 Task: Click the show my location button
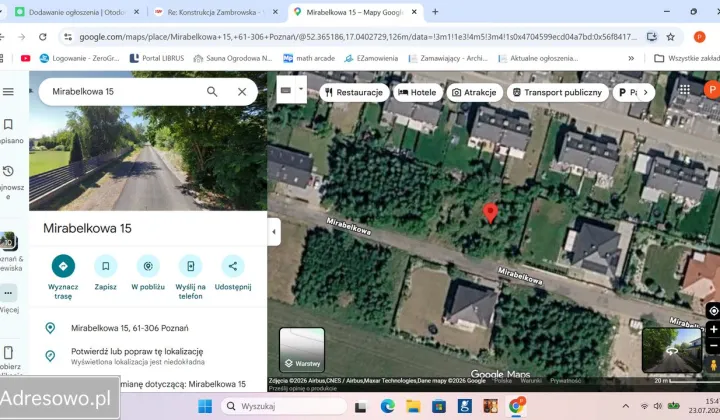point(714,311)
